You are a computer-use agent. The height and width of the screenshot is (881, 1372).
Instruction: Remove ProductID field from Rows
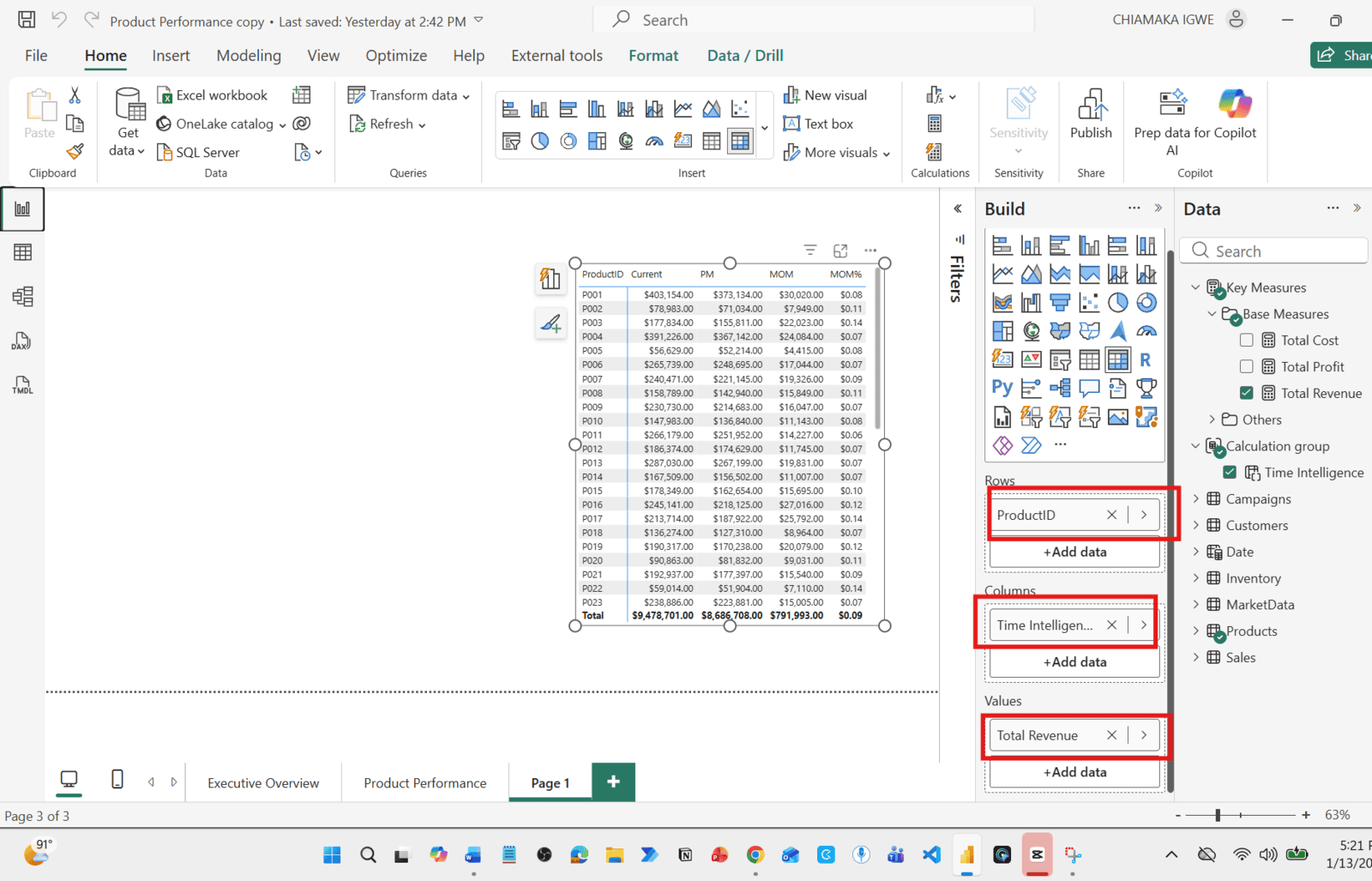coord(1111,515)
